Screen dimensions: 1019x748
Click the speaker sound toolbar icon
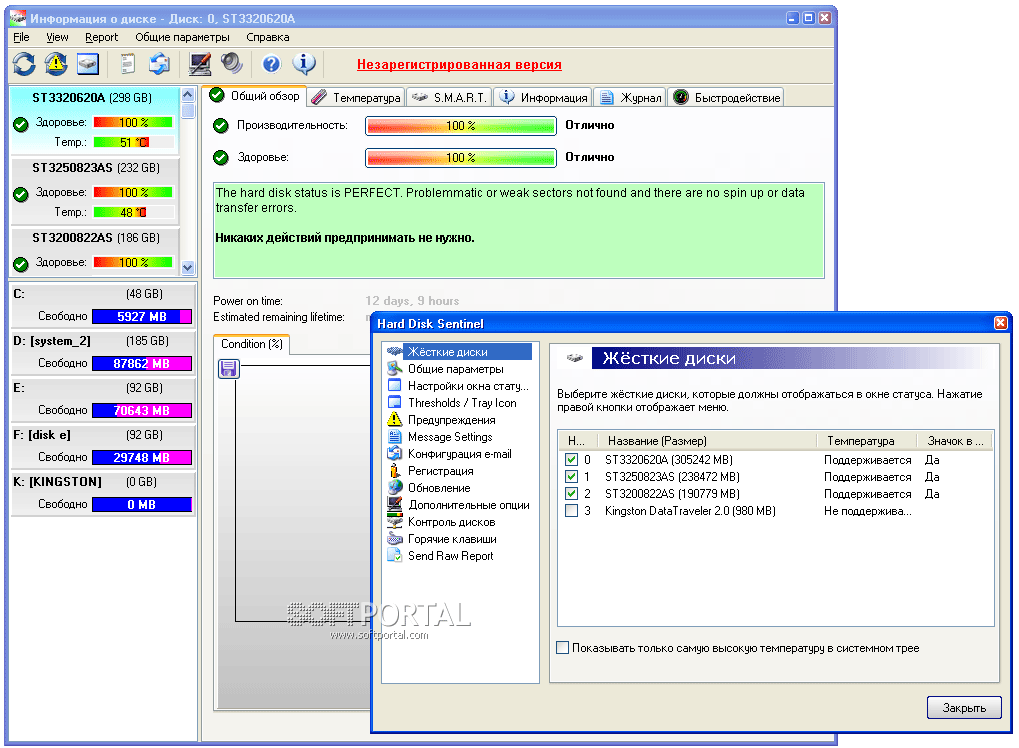[x=231, y=64]
